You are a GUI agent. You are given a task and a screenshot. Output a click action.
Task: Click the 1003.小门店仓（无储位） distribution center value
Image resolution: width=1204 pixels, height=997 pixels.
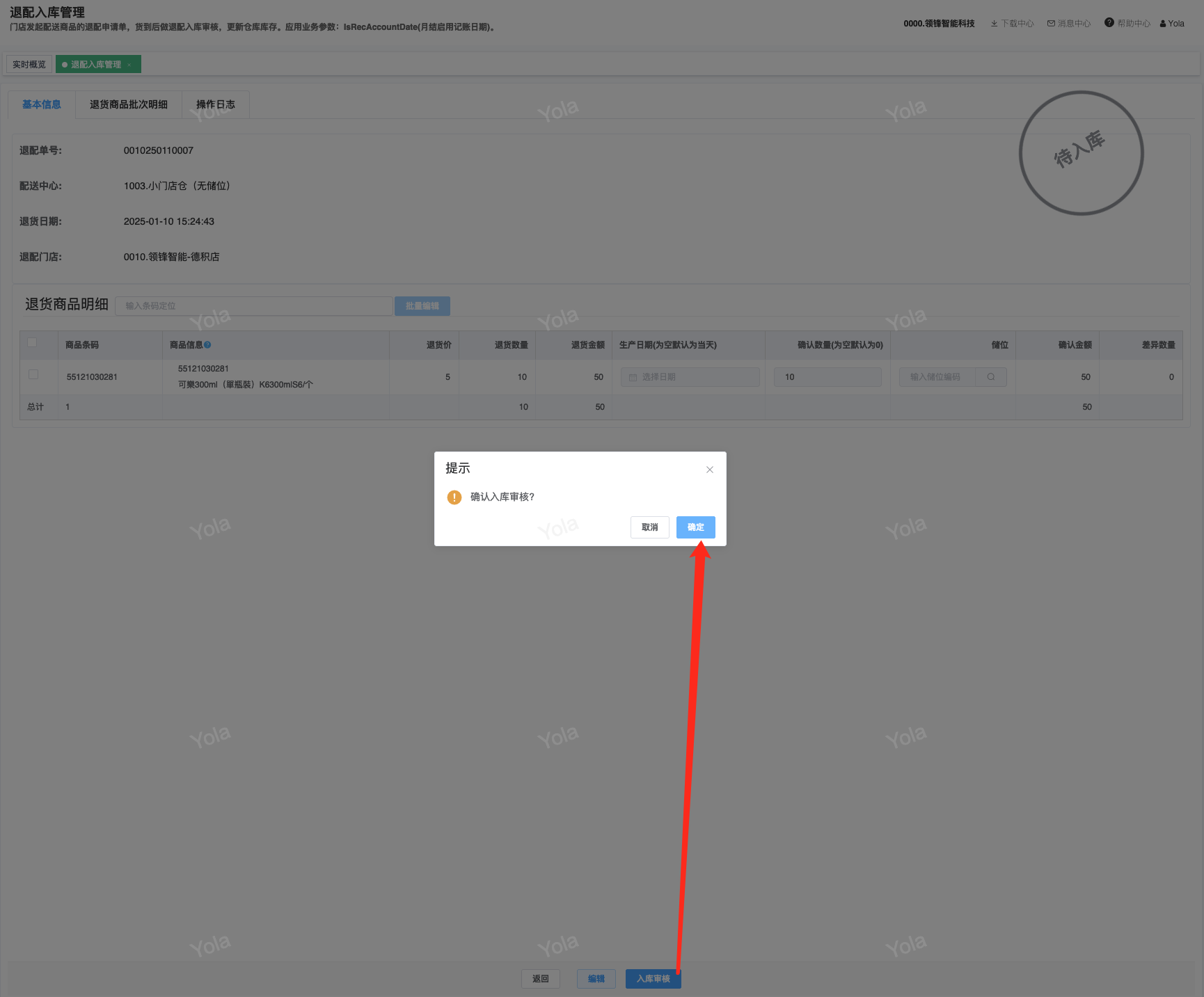tap(177, 186)
